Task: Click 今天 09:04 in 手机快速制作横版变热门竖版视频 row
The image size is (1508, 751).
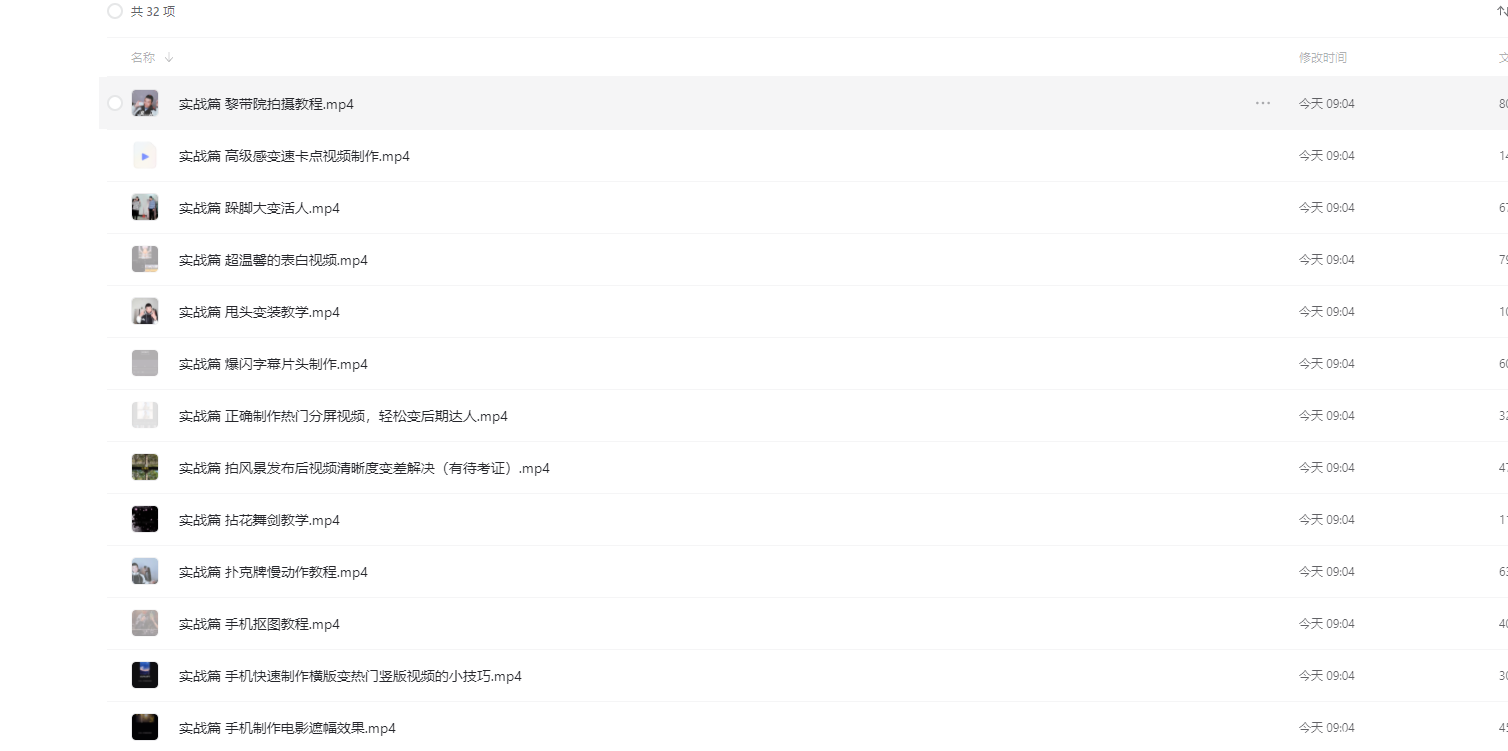Action: [x=1326, y=675]
